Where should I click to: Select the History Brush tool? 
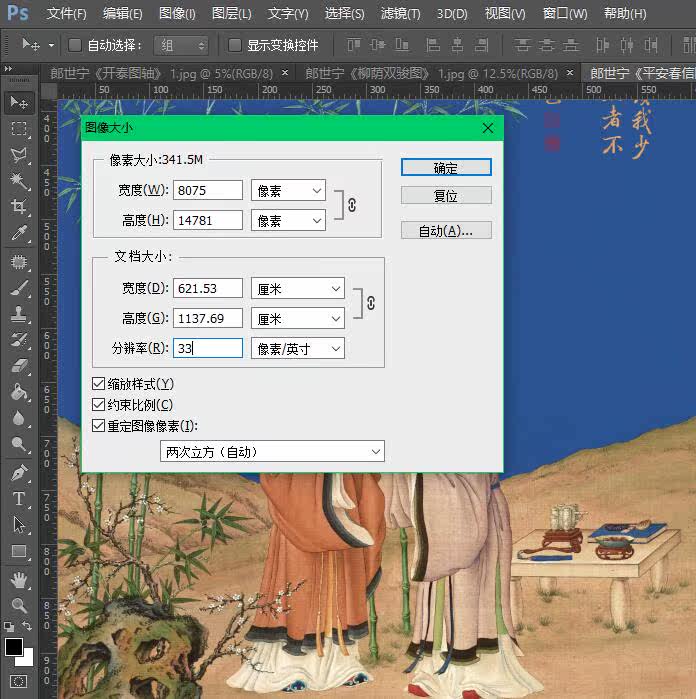tap(19, 340)
